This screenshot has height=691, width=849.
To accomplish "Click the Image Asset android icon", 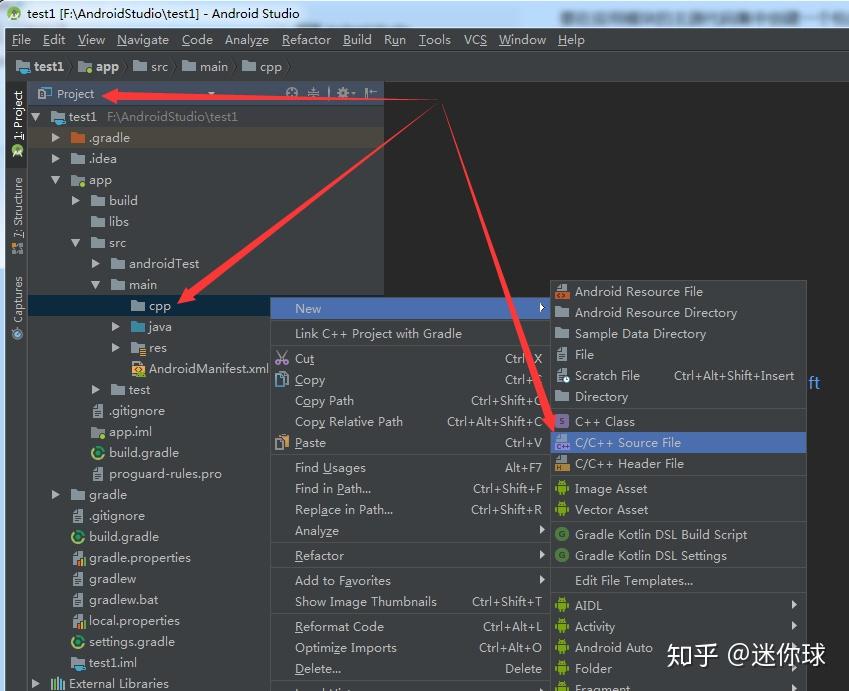I will click(x=563, y=488).
